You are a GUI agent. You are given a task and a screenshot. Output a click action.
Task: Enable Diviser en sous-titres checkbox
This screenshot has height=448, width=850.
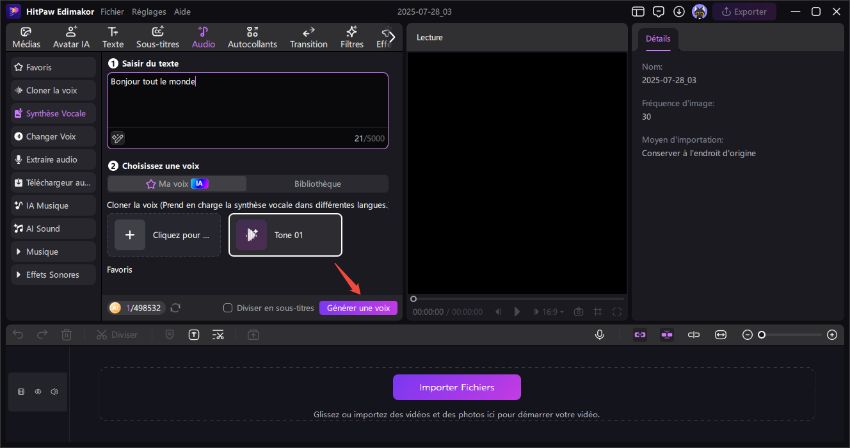(228, 308)
